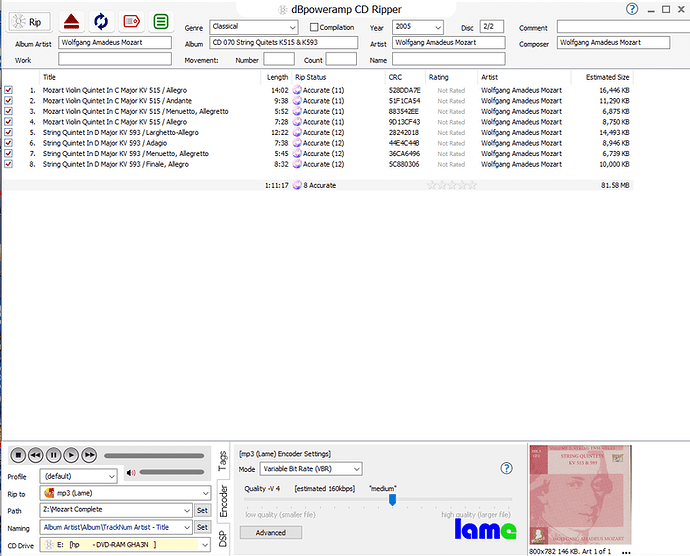Viewport: 690px width, 556px height.
Task: Refresh the CD using blue circular arrows icon
Action: (101, 21)
